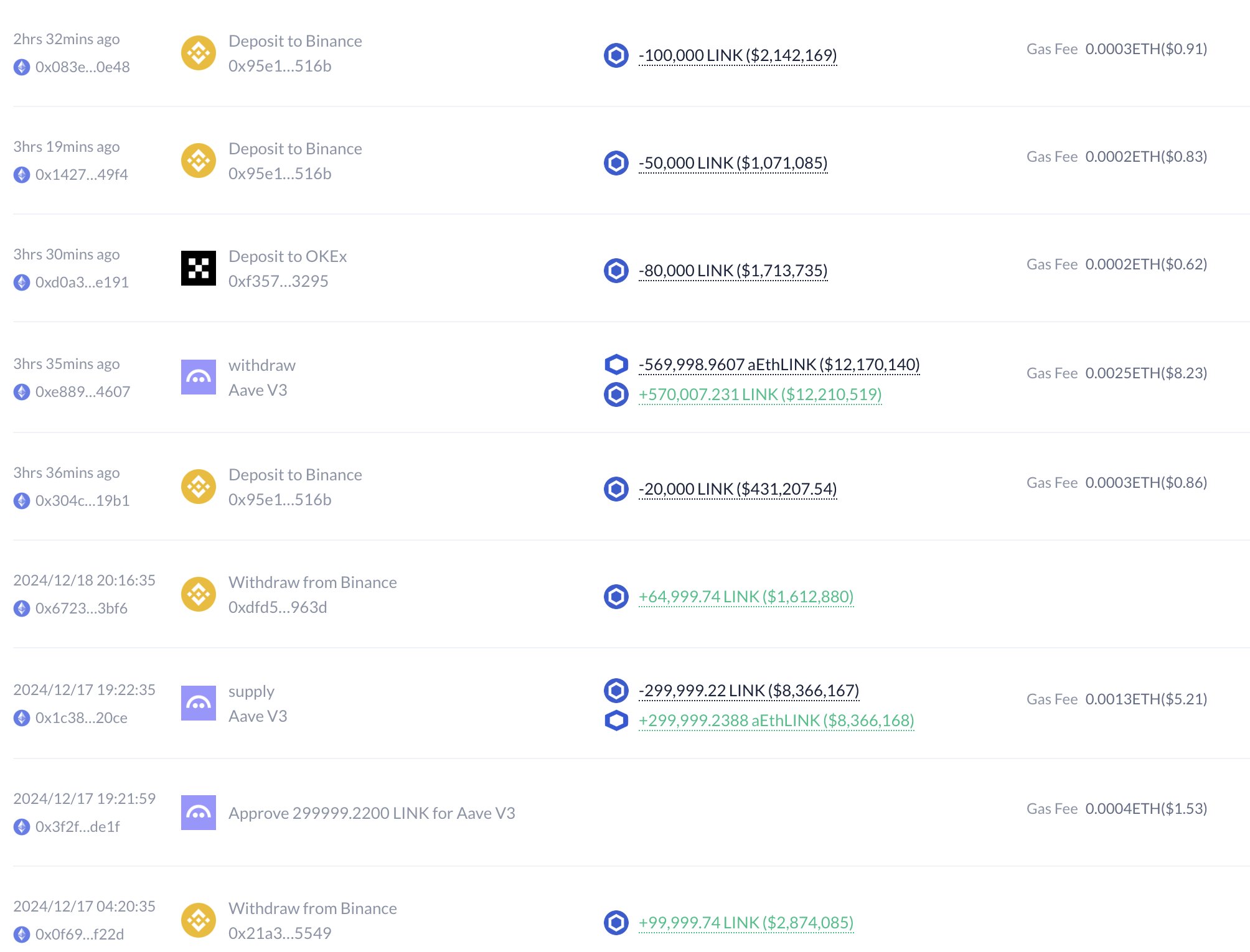The width and height of the screenshot is (1250, 952).
Task: Click aEthLINK token icon for -569,998.9607
Action: (616, 364)
